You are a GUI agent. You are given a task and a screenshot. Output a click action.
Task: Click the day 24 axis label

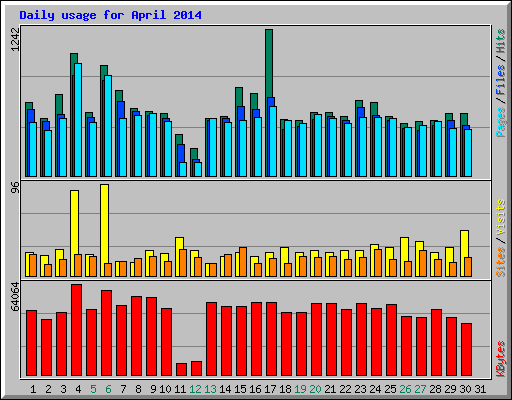(375, 389)
